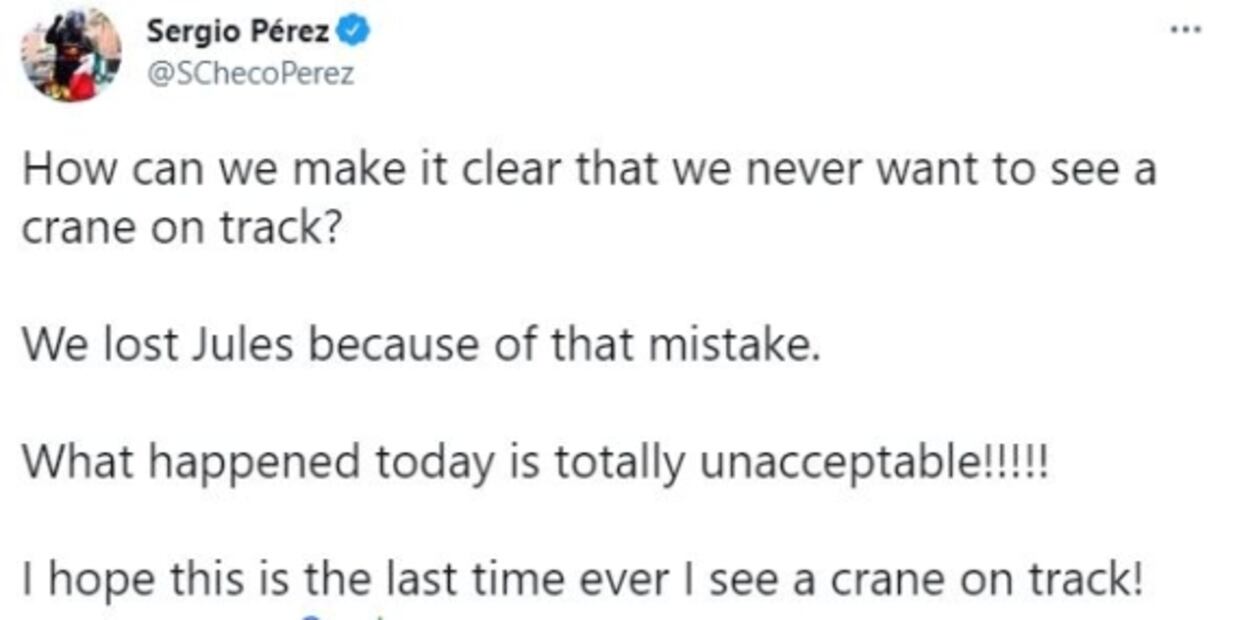Select the 'We lost Jules' sentence
The image size is (1233, 620).
(x=420, y=346)
